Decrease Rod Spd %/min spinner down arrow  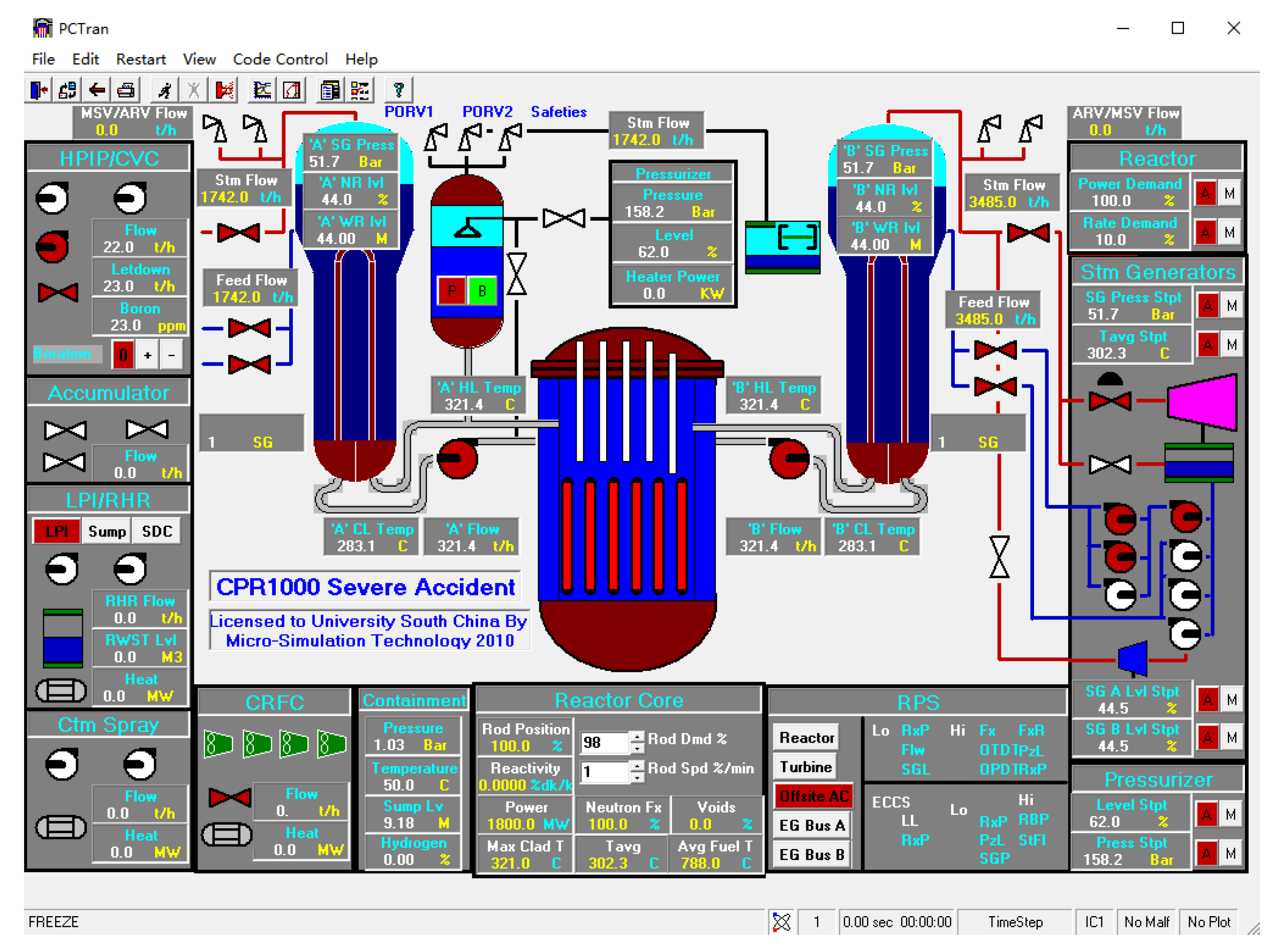pyautogui.click(x=637, y=777)
